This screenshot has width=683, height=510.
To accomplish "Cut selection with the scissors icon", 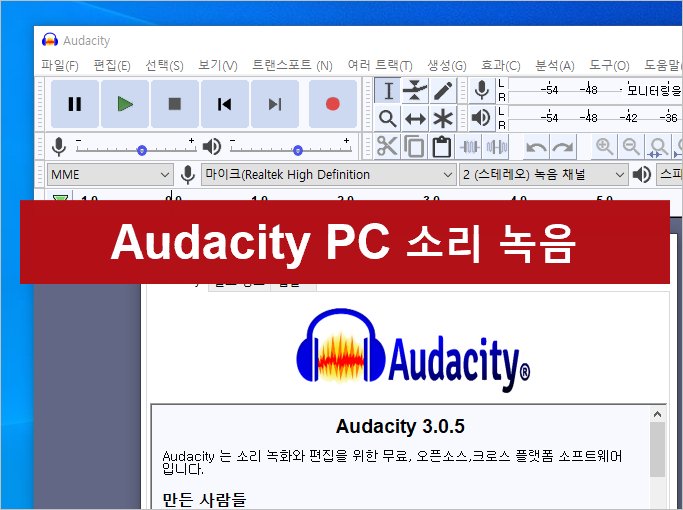I will pyautogui.click(x=387, y=147).
